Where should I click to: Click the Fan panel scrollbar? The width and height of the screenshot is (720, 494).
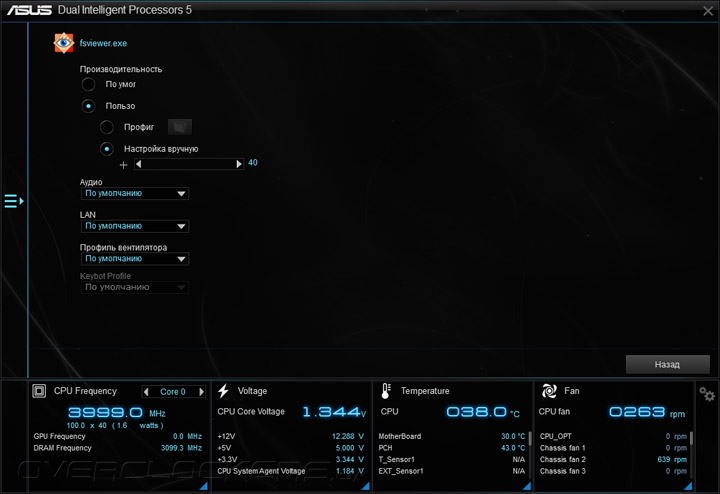point(691,438)
